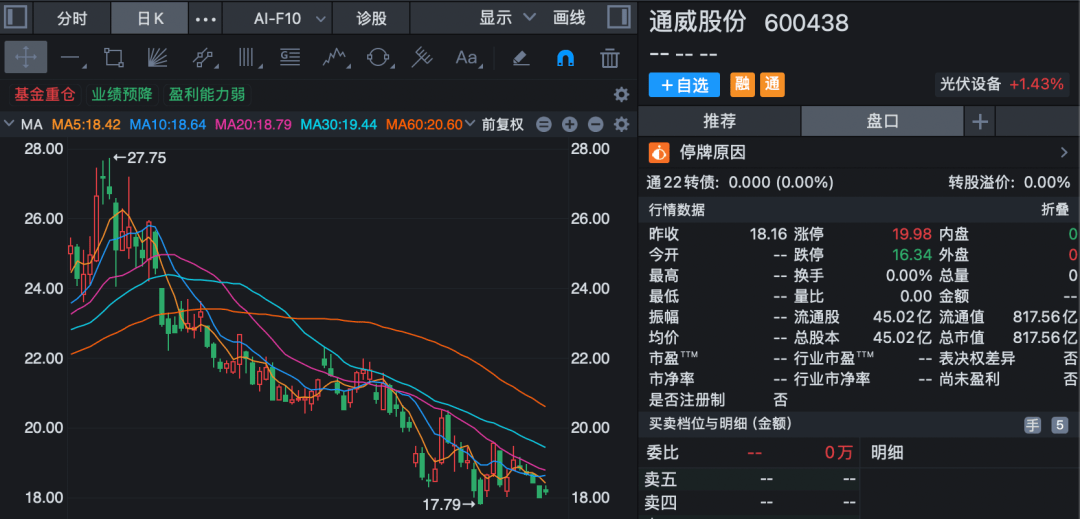
Task: Click the eraser tool icon
Action: tap(520, 57)
